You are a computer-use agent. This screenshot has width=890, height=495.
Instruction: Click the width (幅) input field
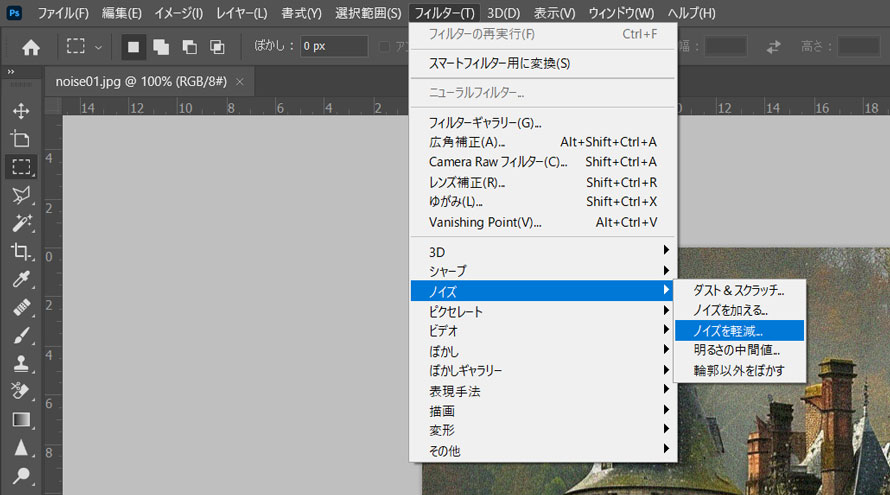726,46
